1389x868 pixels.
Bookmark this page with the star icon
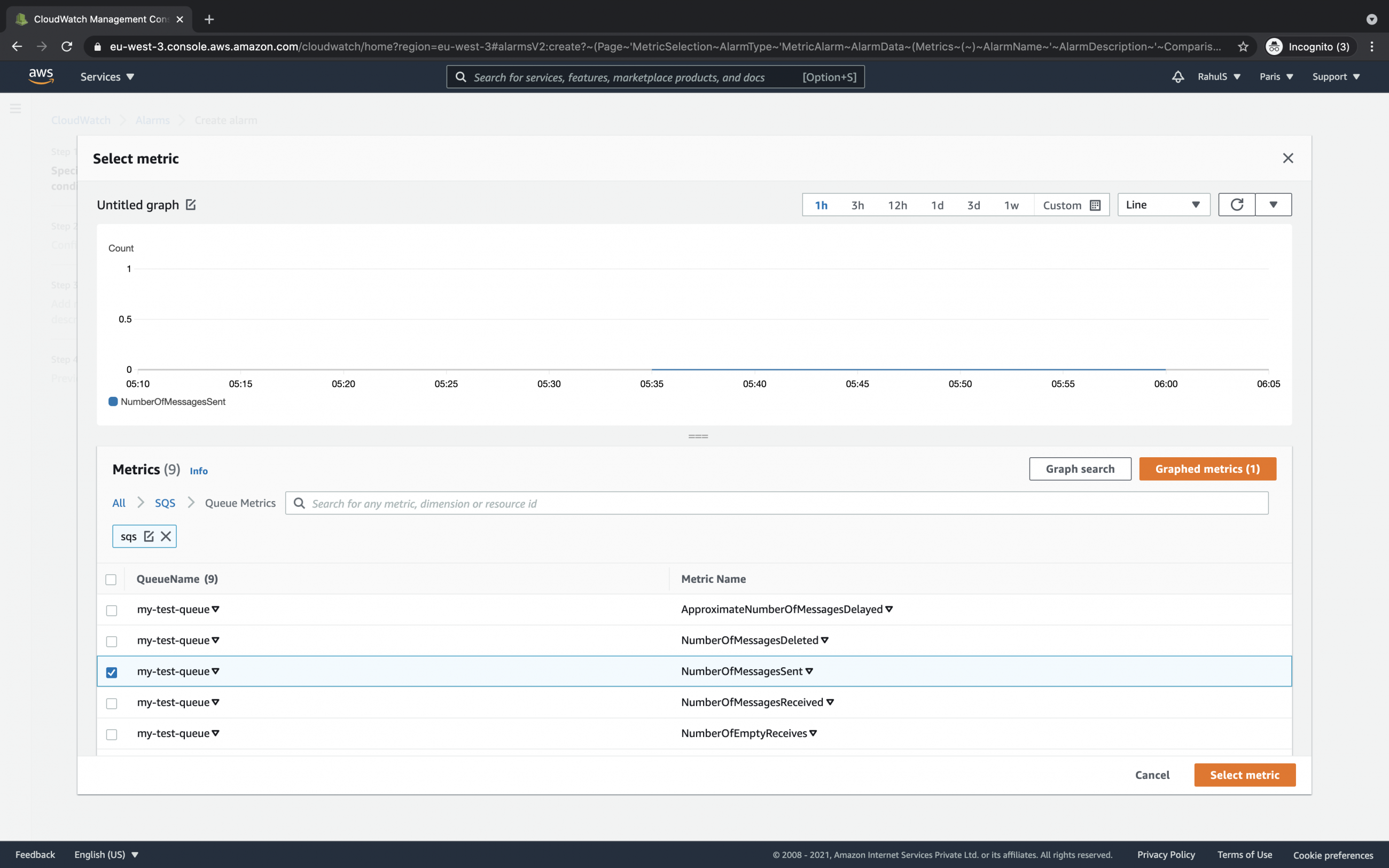(1243, 47)
